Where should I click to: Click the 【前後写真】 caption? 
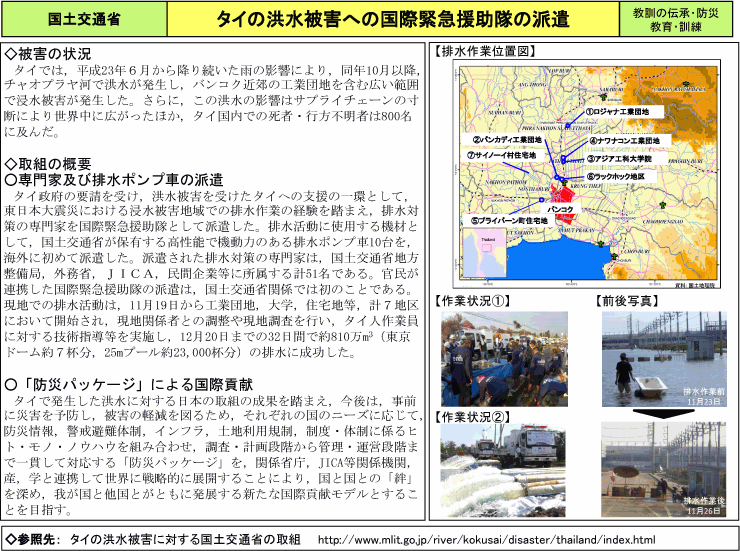627,301
